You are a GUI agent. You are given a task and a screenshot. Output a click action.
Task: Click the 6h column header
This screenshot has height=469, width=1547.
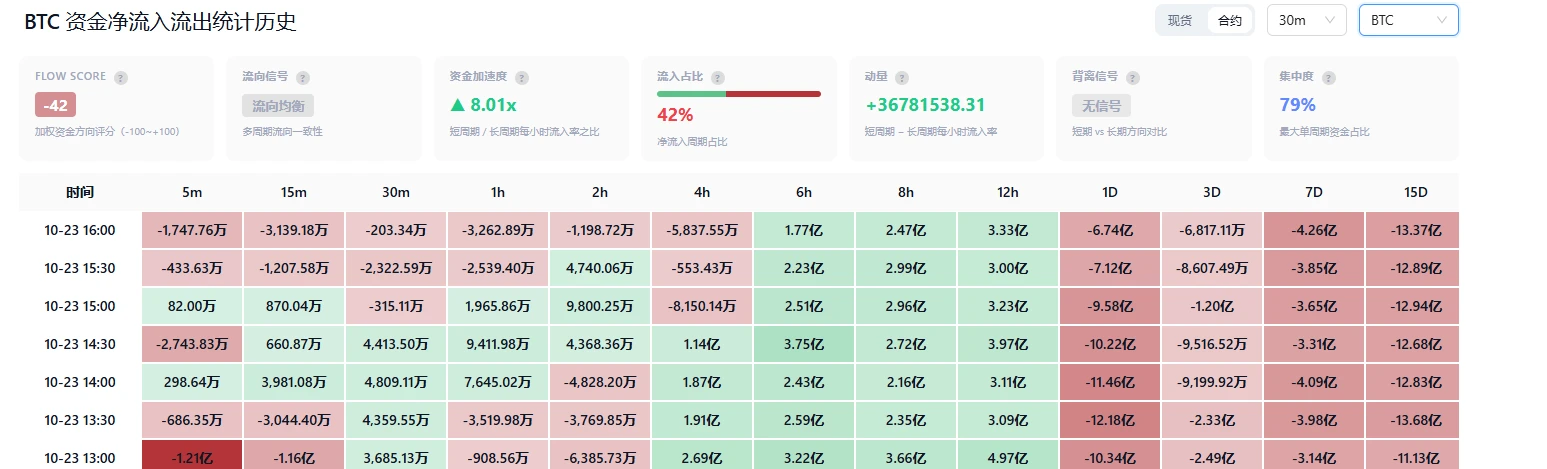click(x=805, y=192)
